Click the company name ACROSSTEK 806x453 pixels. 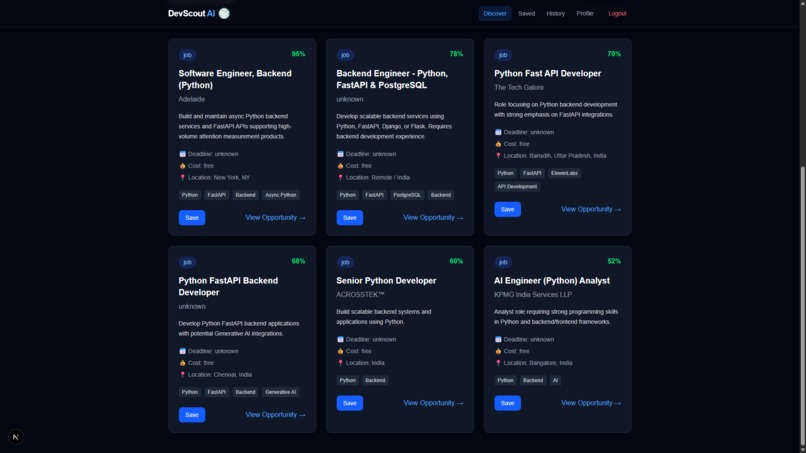[x=360, y=295]
